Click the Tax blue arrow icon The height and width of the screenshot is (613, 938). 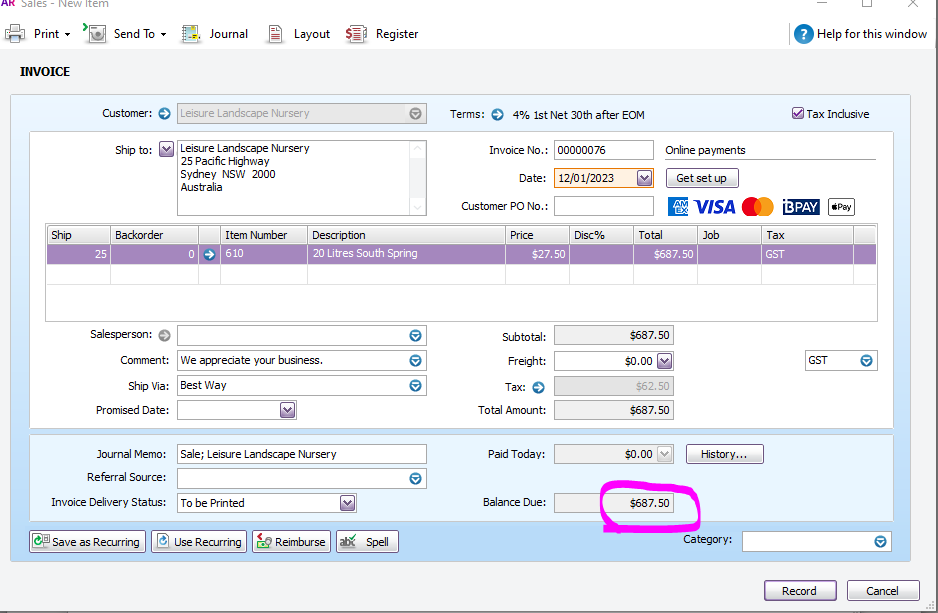point(538,387)
